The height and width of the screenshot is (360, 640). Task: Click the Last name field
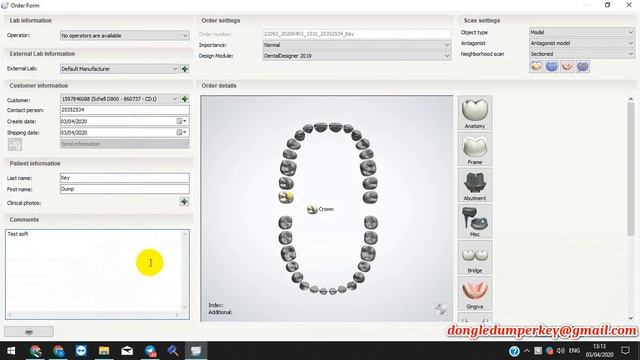(124, 178)
